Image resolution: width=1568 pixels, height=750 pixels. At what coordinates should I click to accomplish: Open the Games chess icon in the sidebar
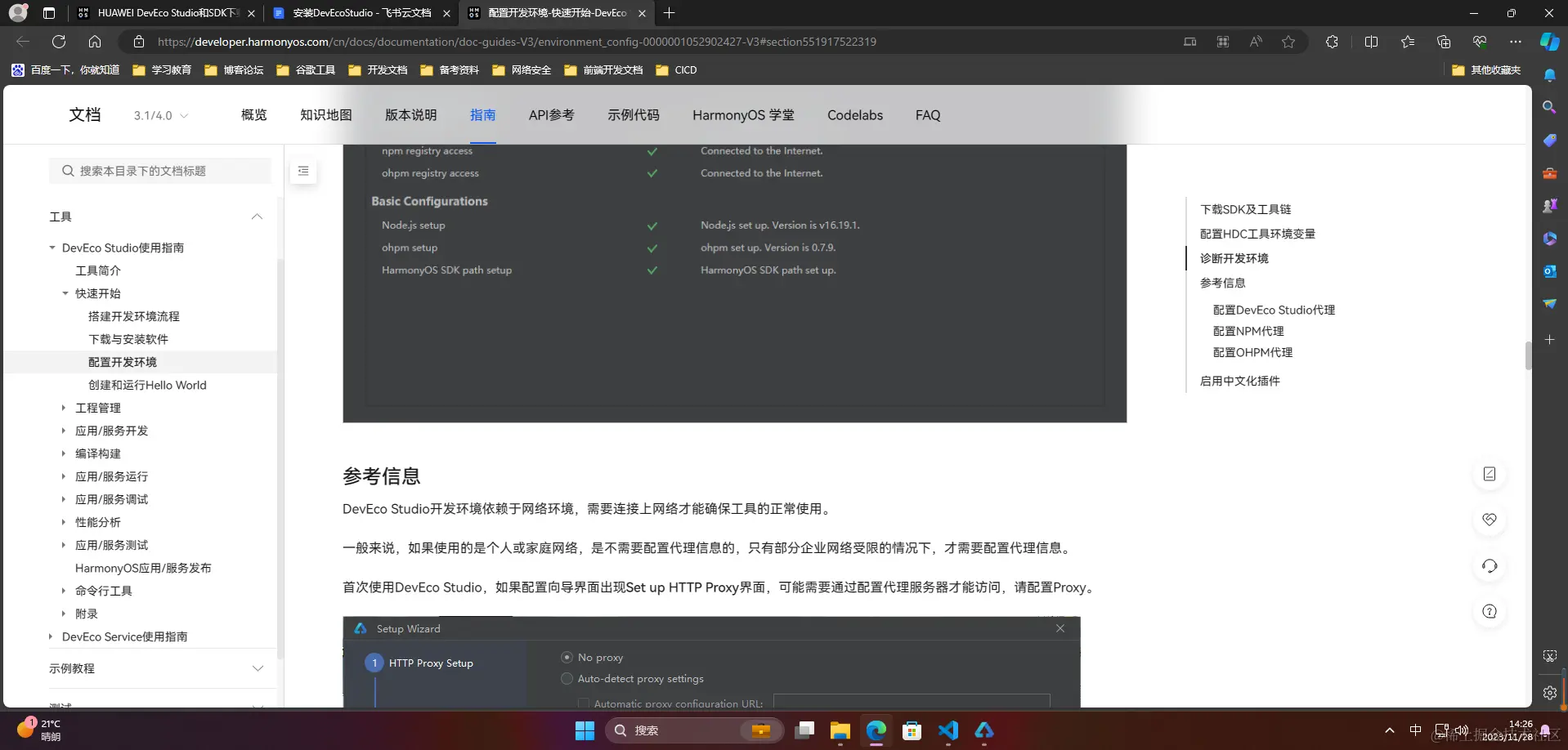coord(1549,205)
